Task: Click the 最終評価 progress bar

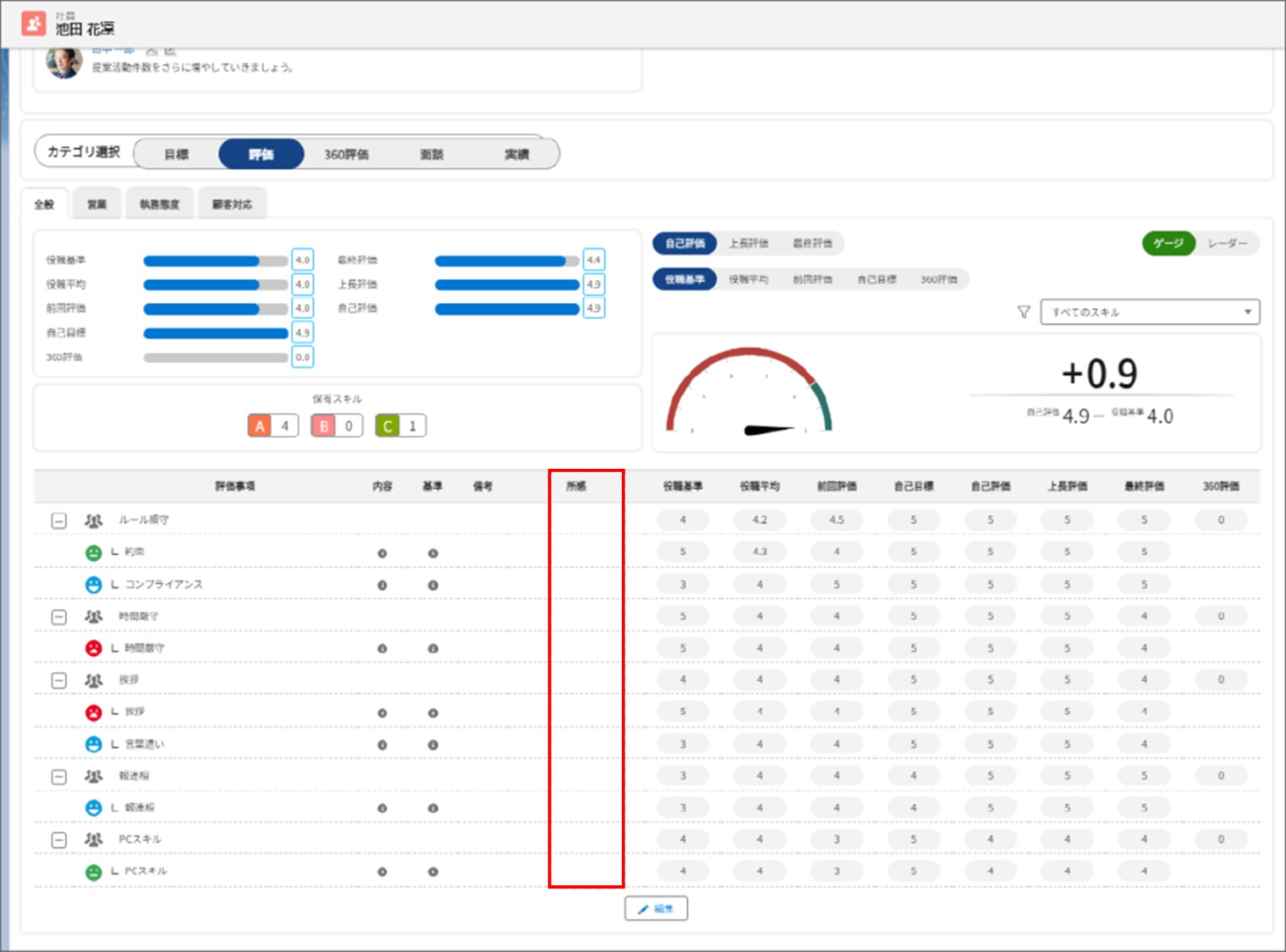Action: click(506, 261)
